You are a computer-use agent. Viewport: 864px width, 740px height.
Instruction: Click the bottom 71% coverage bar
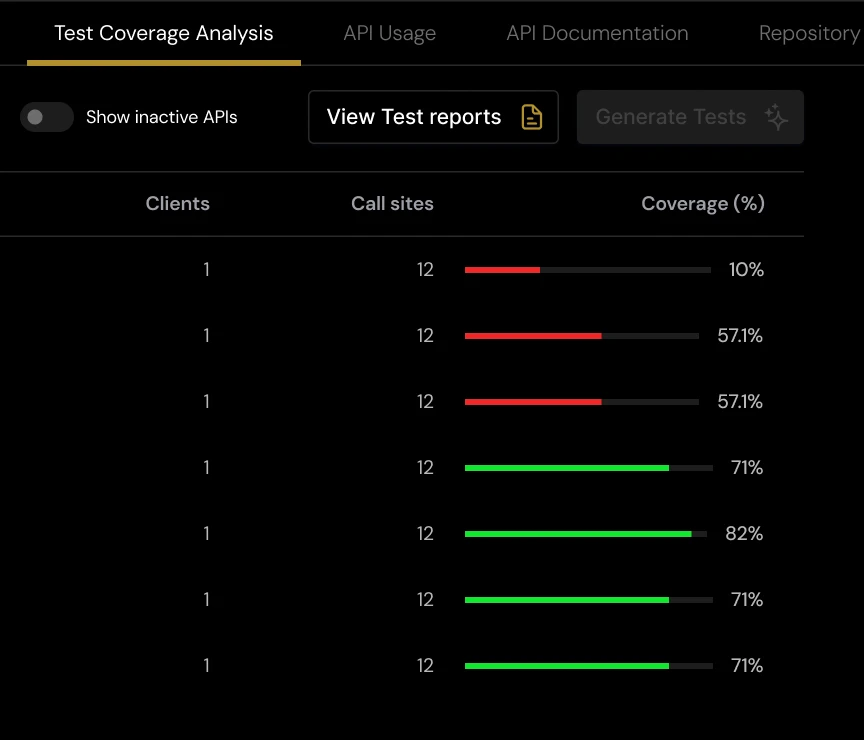586,665
